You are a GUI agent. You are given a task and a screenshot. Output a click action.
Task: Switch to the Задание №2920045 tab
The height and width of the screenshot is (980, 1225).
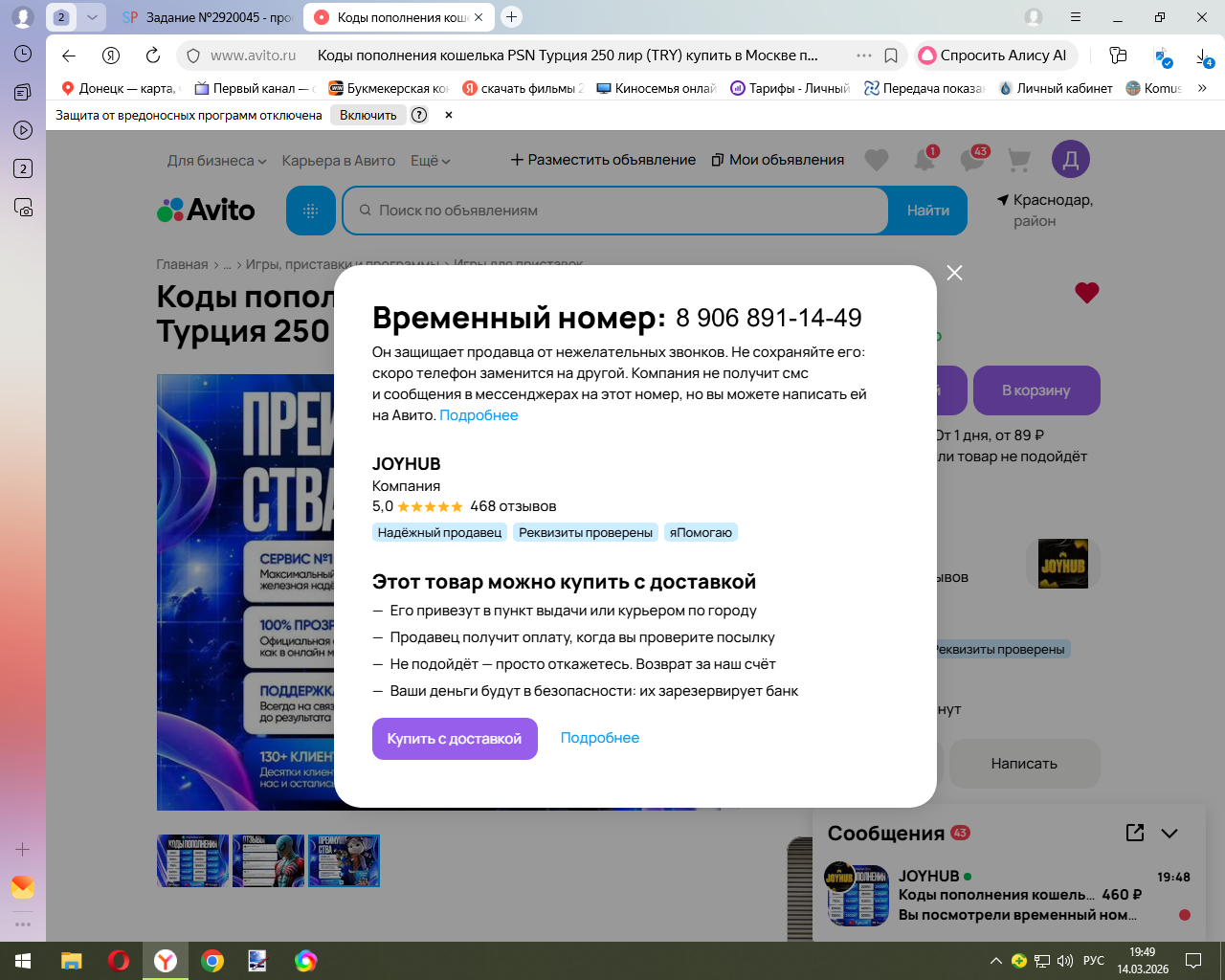[209, 17]
